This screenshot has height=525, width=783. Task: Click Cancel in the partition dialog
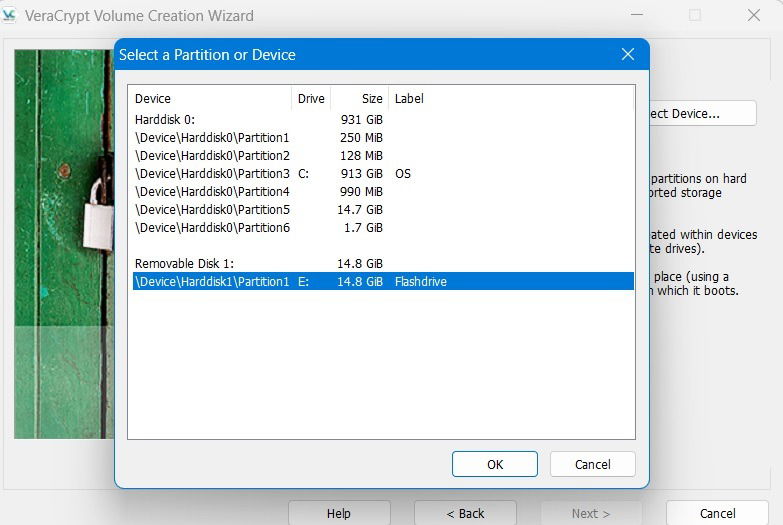pos(593,464)
